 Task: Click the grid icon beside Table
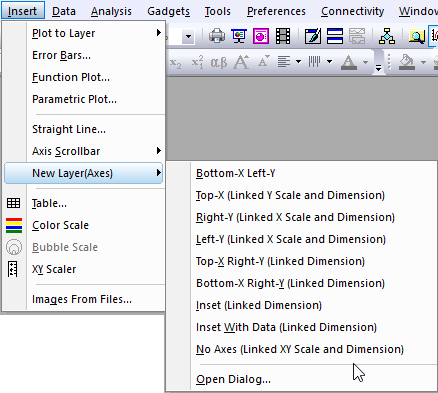click(14, 203)
